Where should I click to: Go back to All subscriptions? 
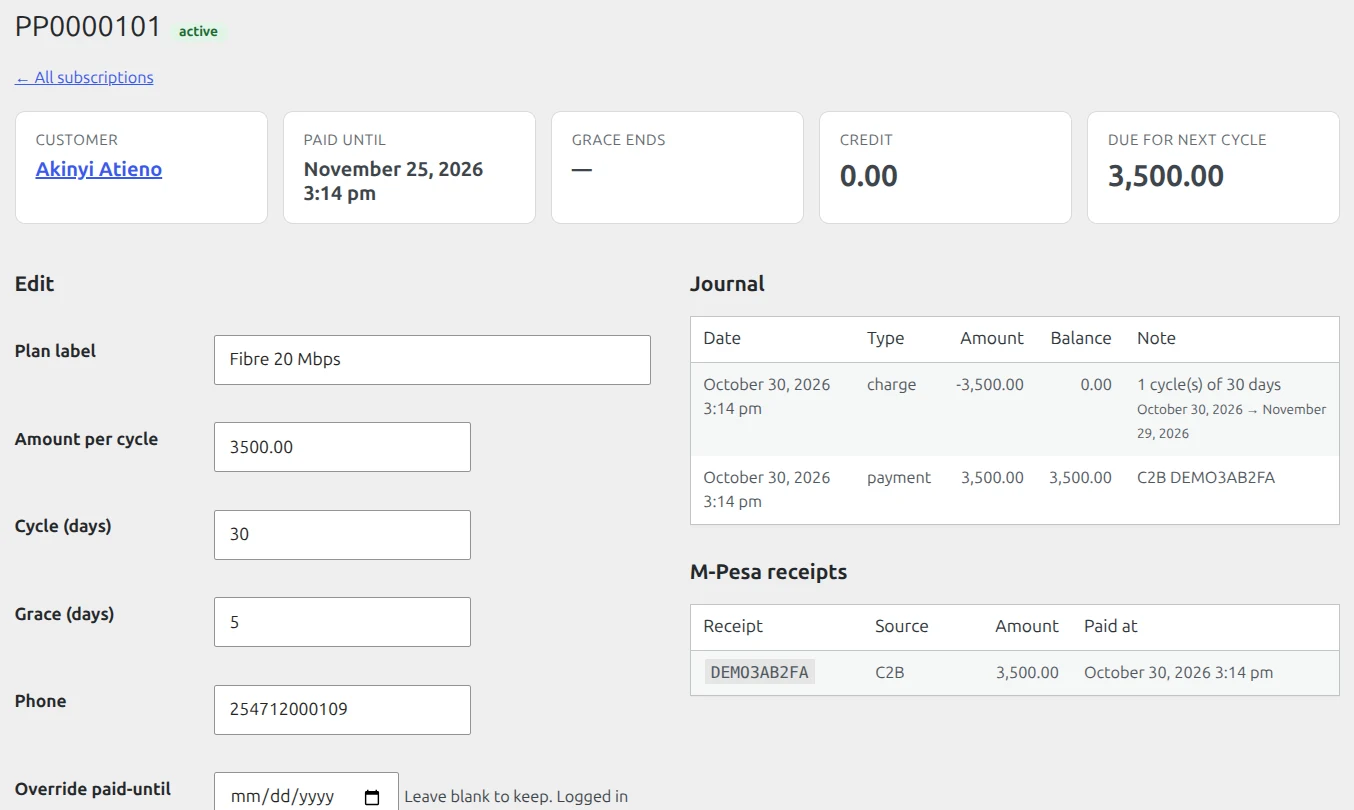coord(84,77)
